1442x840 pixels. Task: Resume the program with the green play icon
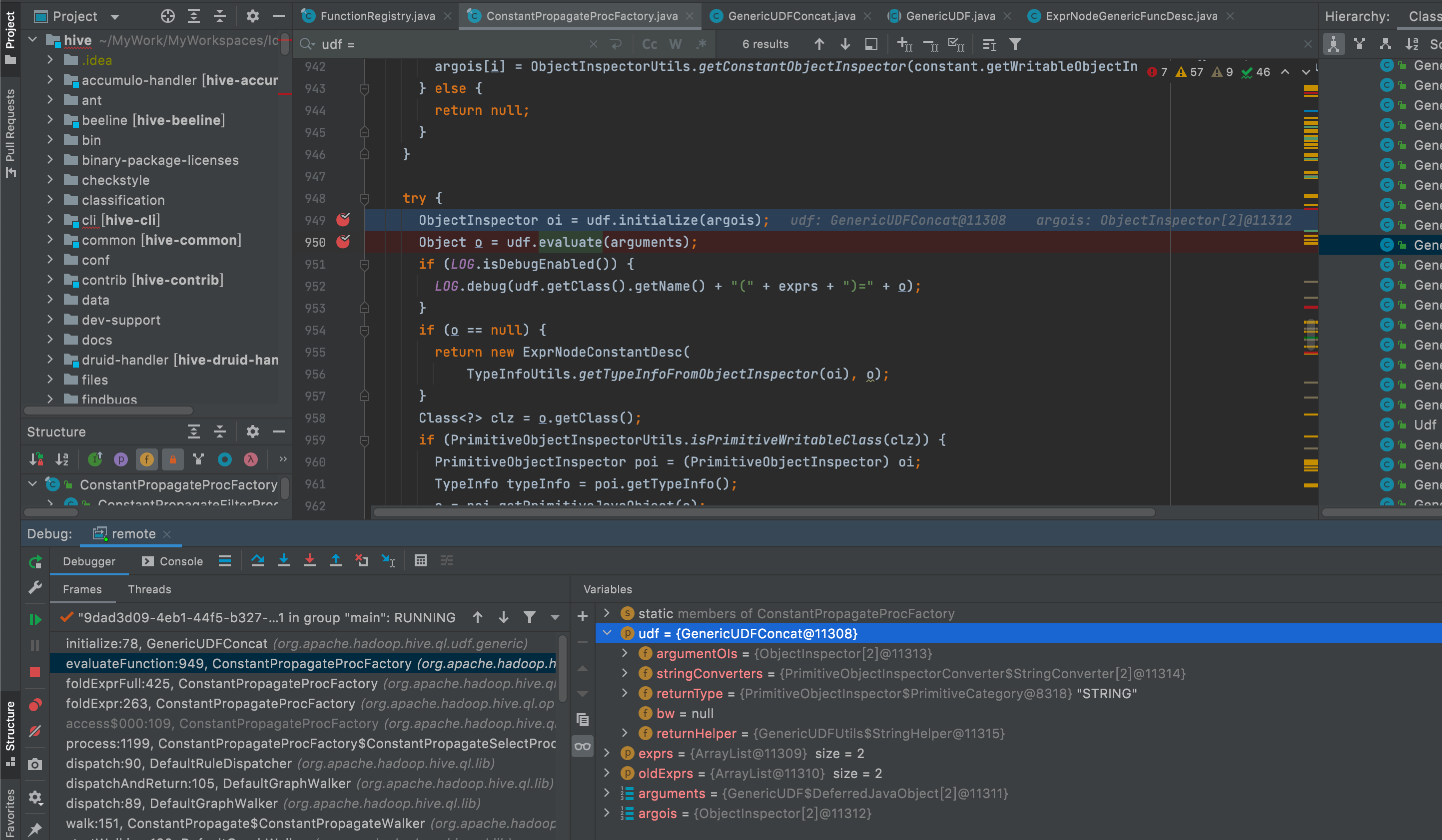(x=35, y=619)
